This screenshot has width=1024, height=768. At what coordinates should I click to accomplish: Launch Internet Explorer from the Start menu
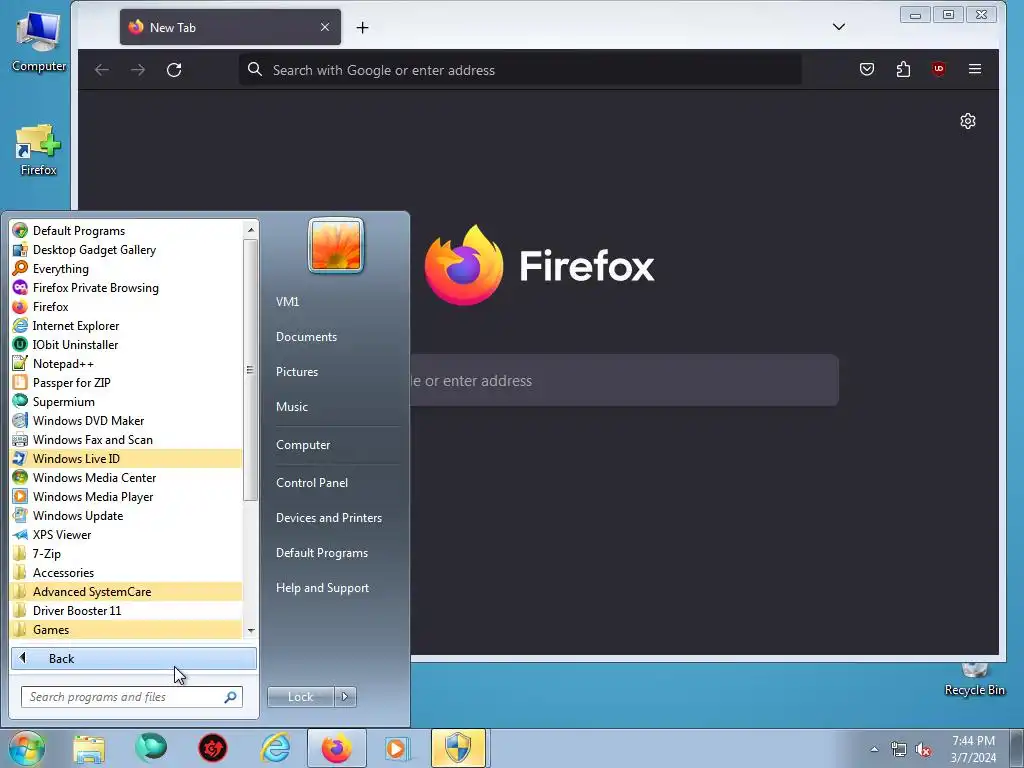pyautogui.click(x=127, y=325)
